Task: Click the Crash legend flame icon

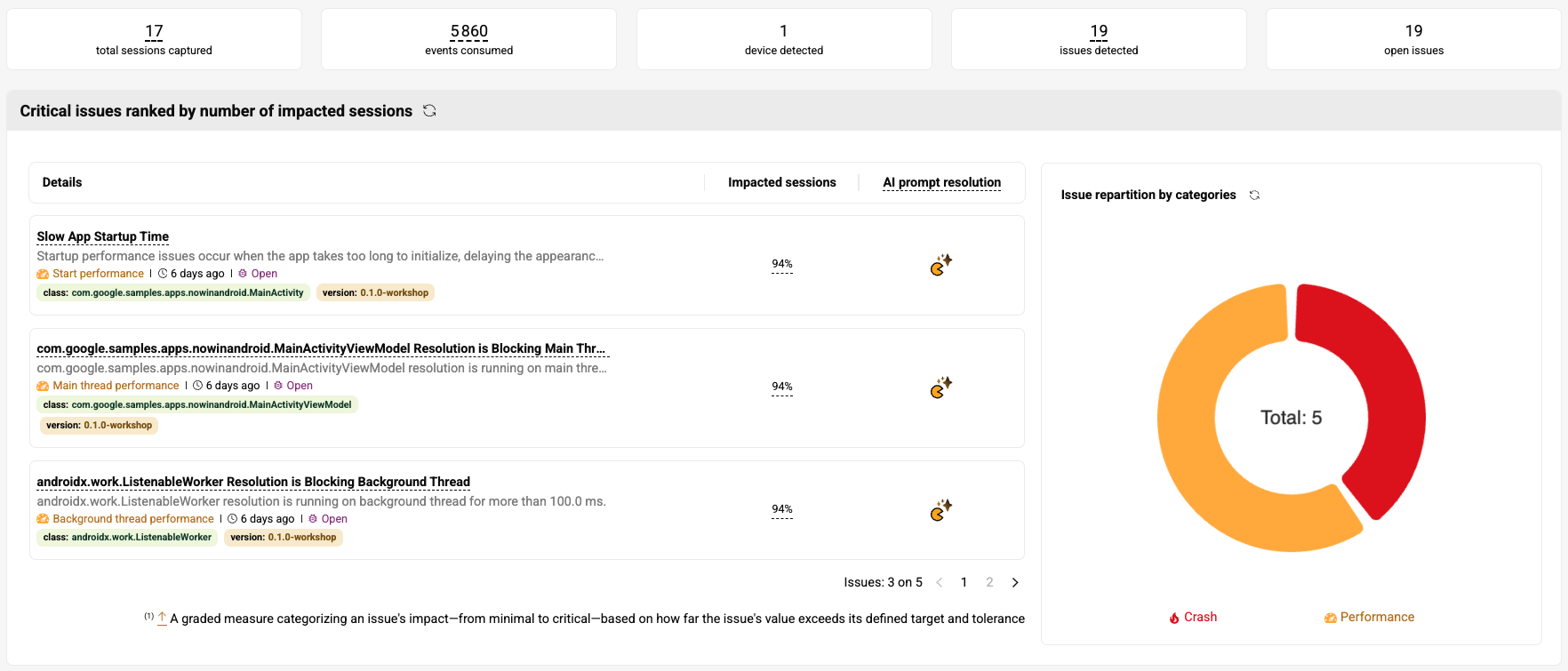Action: tap(1174, 618)
